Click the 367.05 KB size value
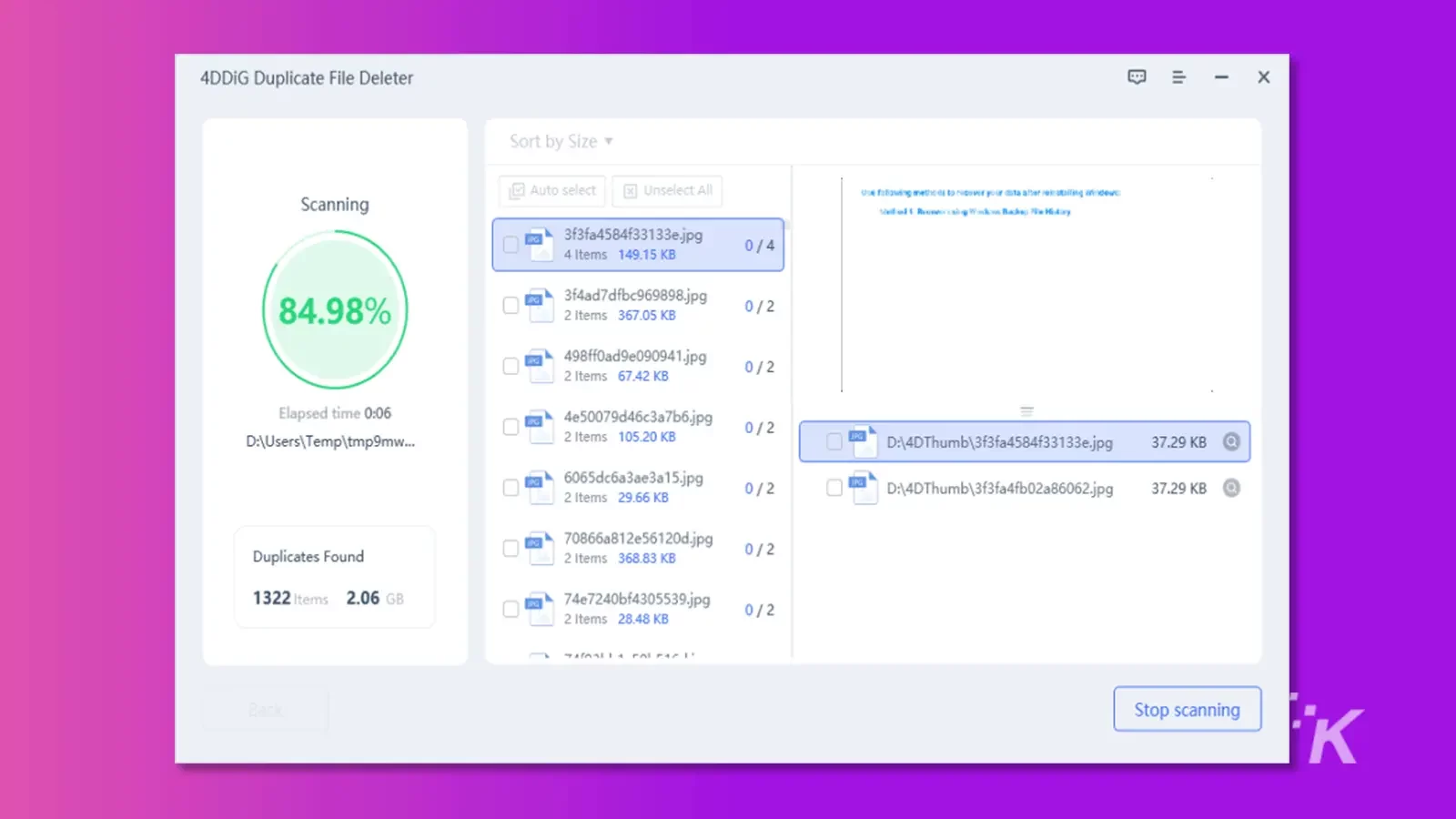Viewport: 1456px width, 819px height. 647,315
